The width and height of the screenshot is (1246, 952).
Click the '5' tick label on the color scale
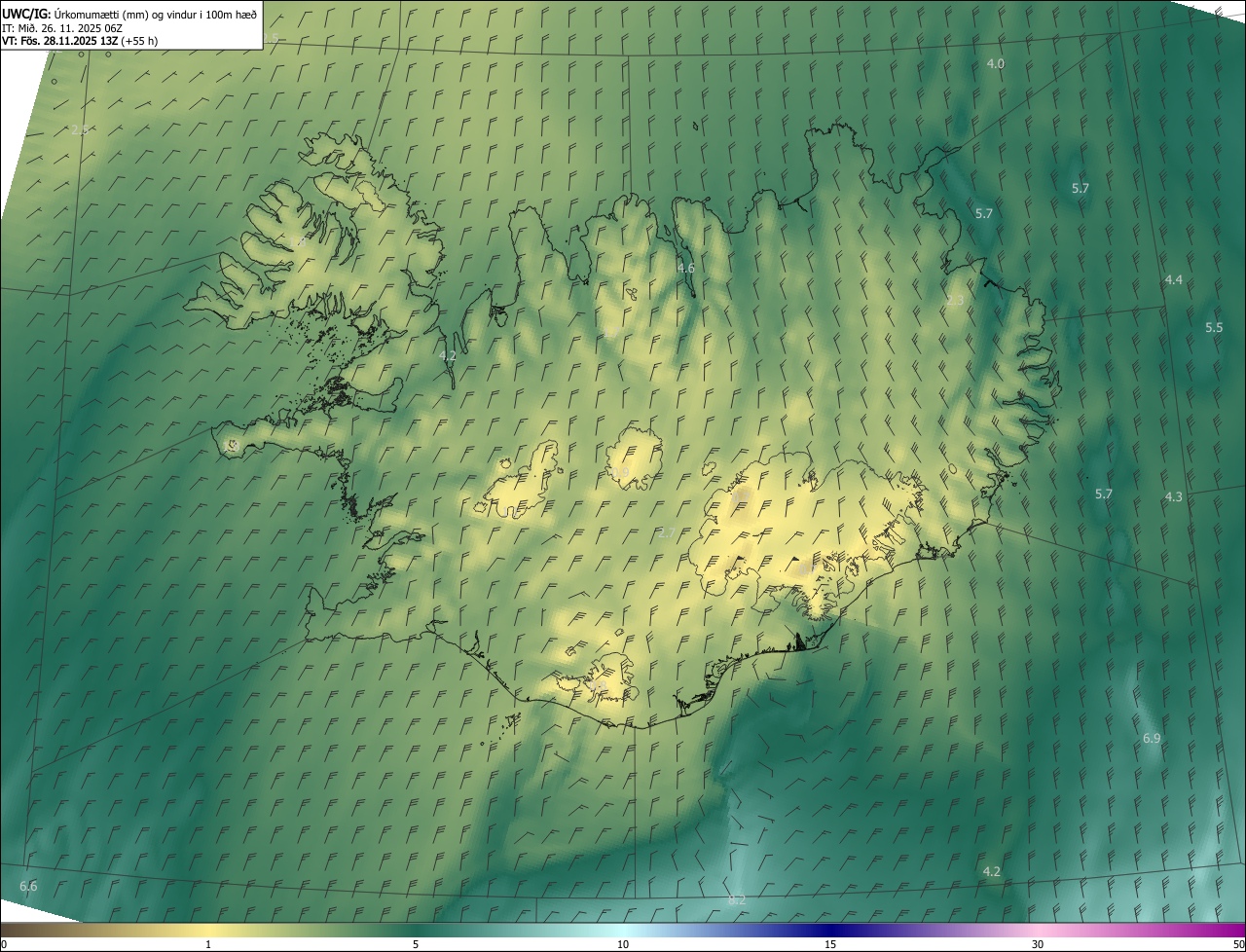416,944
